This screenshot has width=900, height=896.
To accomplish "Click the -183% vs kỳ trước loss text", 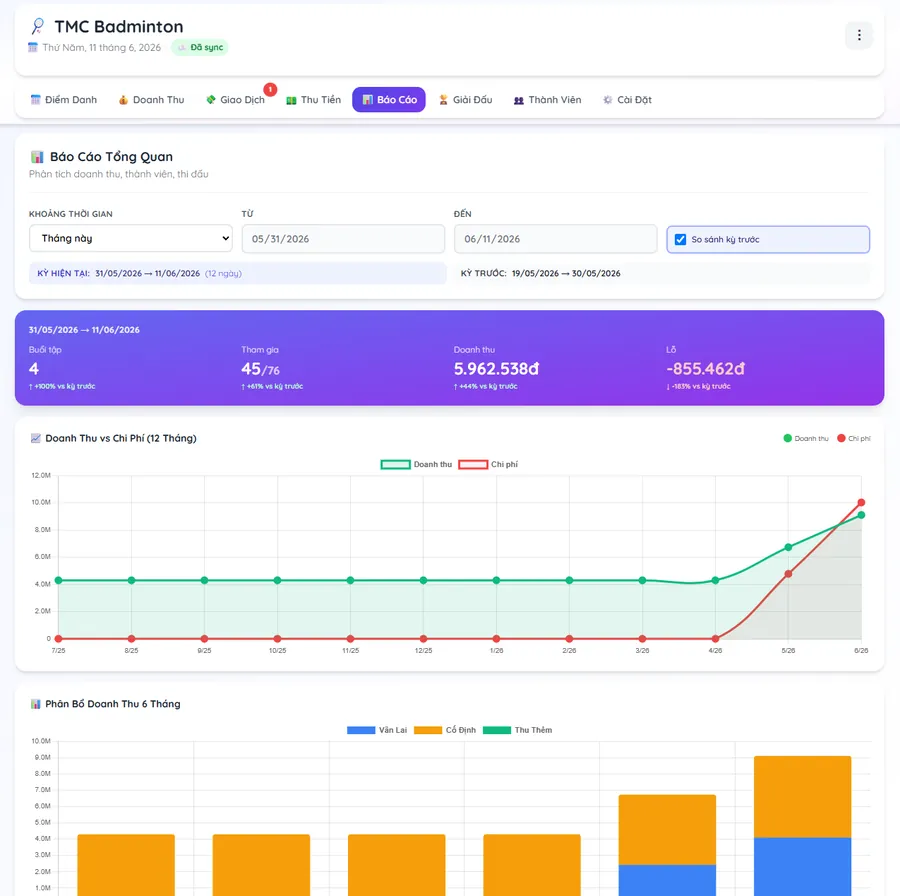I will point(699,386).
